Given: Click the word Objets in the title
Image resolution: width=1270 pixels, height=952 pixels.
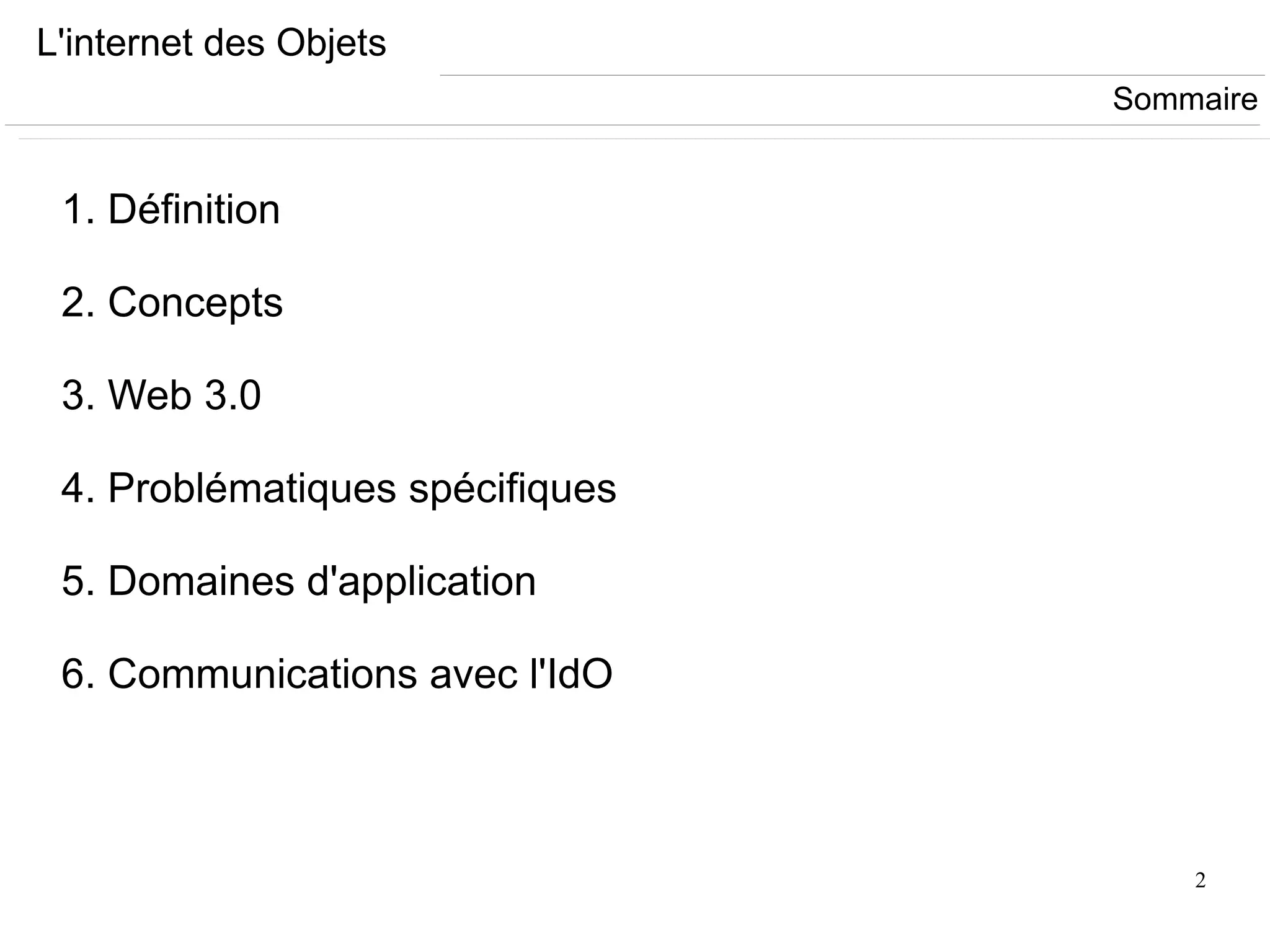Looking at the screenshot, I should coord(331,45).
